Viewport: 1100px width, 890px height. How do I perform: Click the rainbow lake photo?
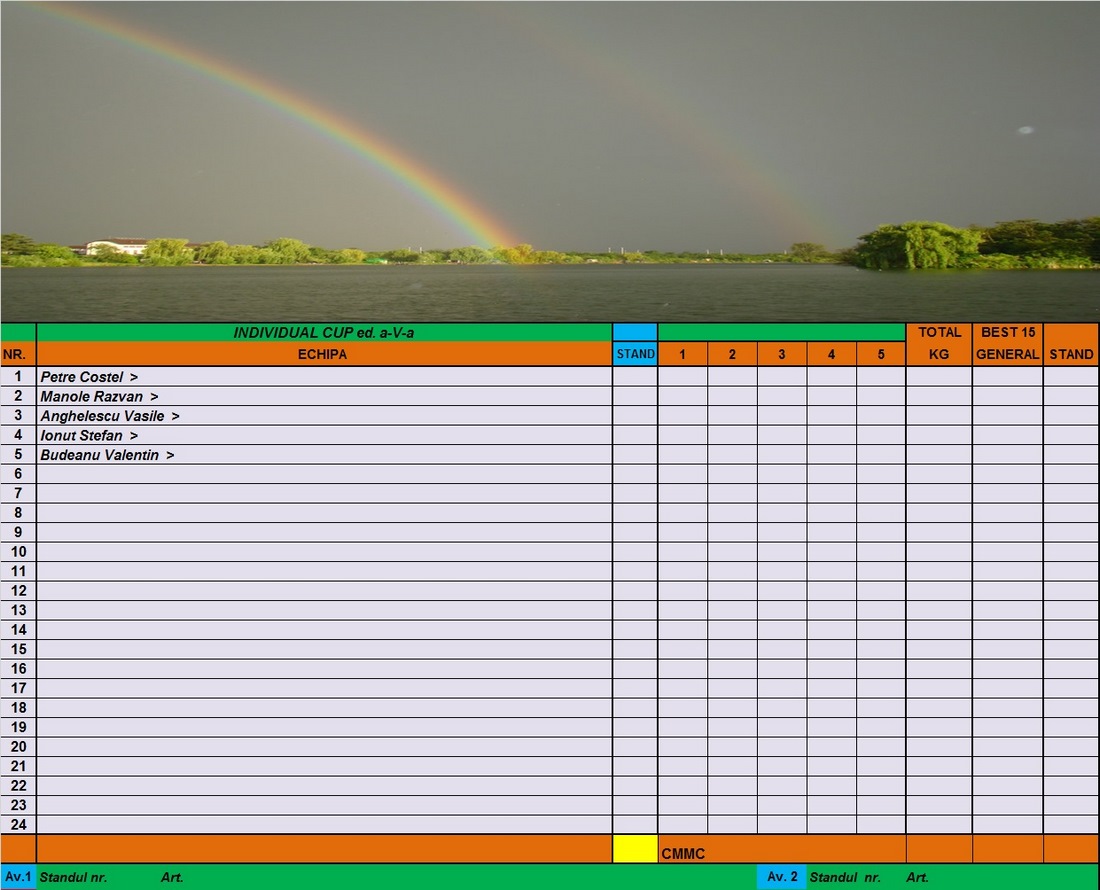point(550,160)
